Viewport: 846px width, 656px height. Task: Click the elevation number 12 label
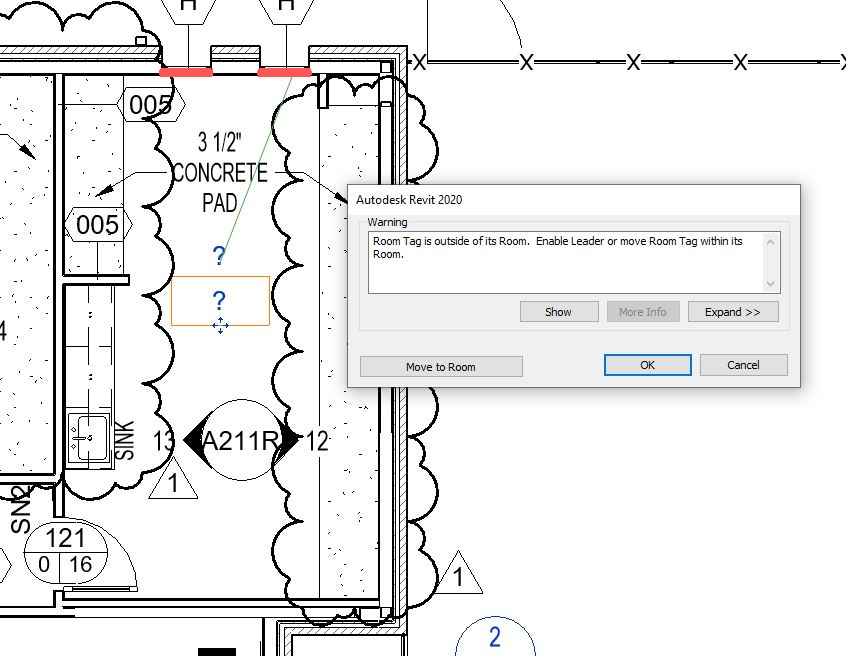click(317, 441)
